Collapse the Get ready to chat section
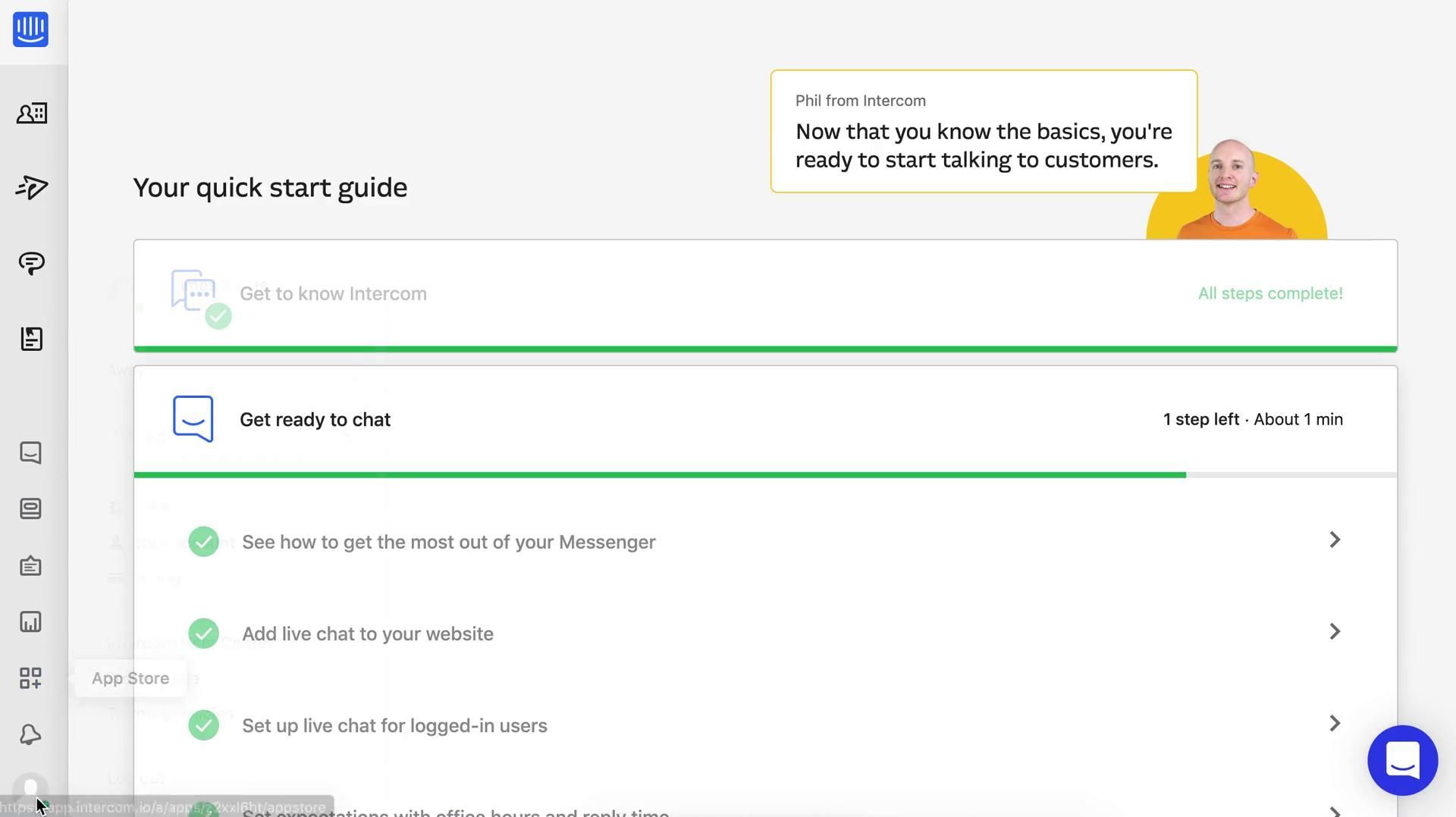 click(x=315, y=420)
